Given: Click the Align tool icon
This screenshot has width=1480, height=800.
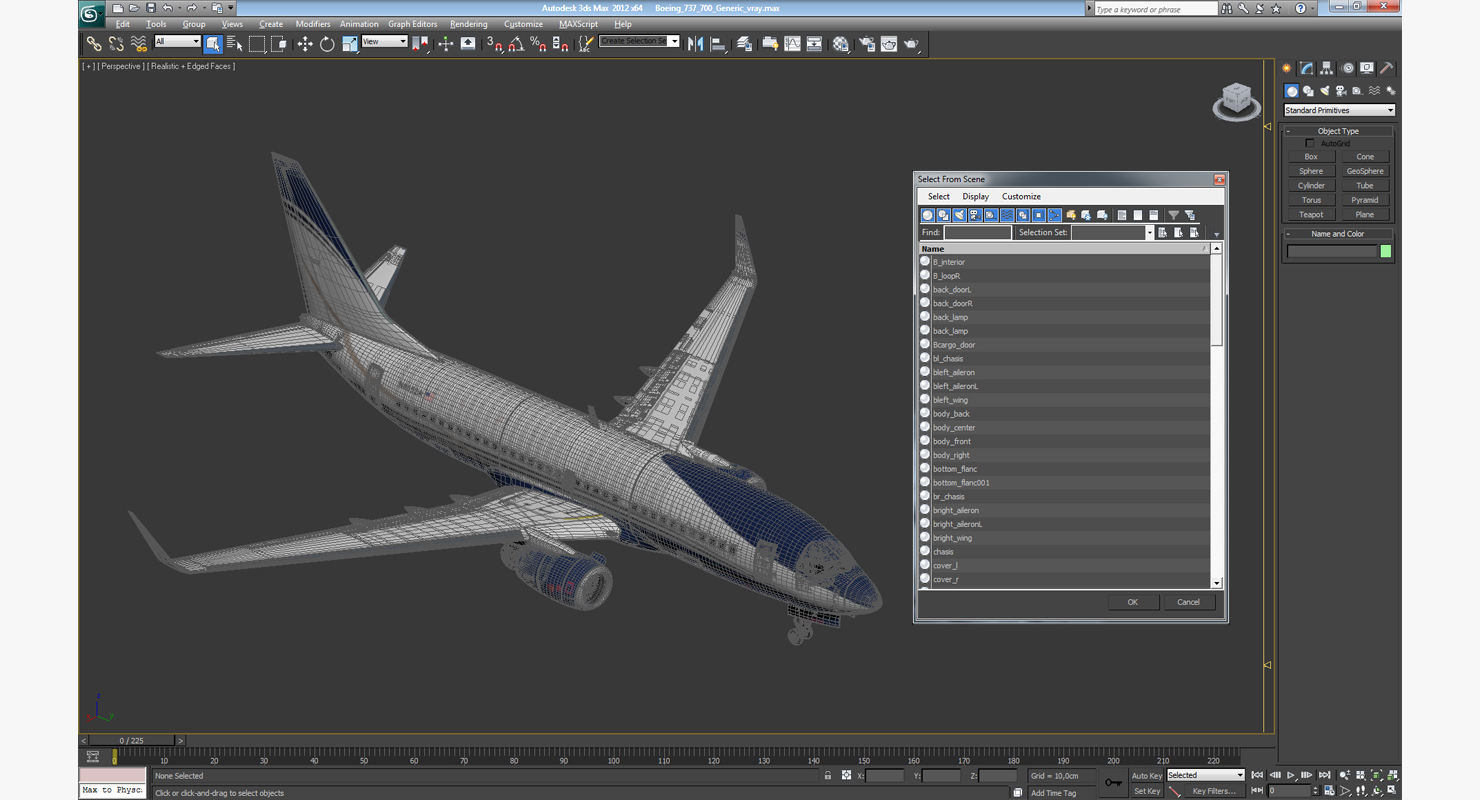Looking at the screenshot, I should point(718,44).
